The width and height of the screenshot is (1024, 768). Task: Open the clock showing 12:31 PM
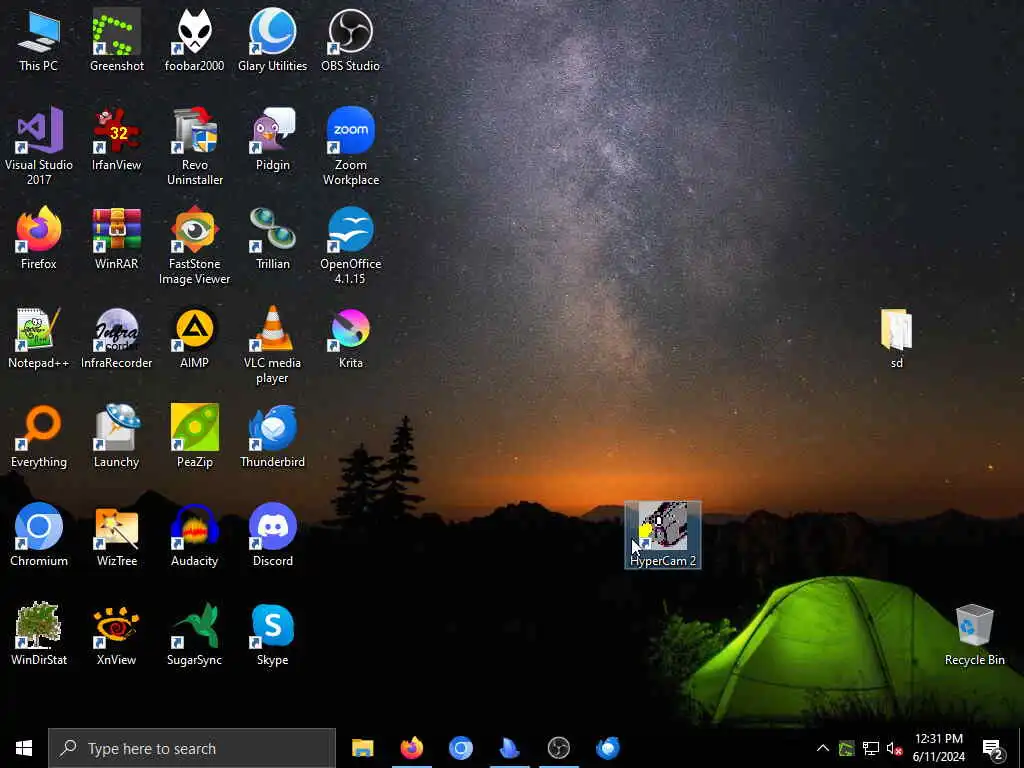938,748
